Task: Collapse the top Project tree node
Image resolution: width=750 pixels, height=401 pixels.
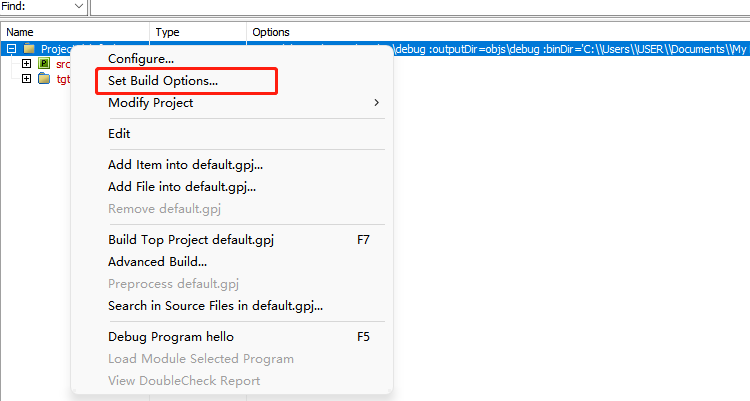Action: (x=11, y=49)
